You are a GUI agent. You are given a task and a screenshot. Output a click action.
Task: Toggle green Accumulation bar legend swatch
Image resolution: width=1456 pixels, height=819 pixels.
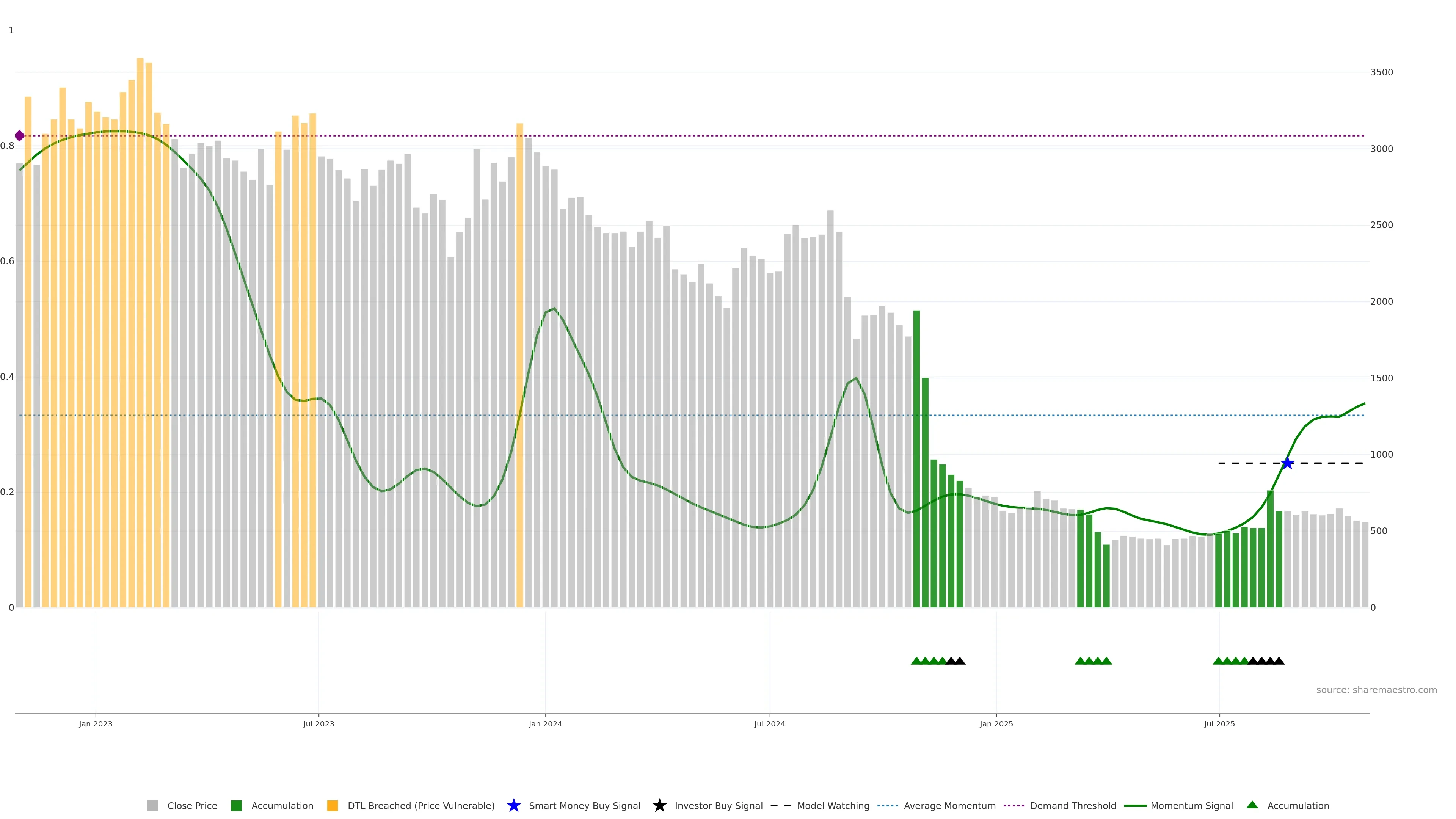pyautogui.click(x=236, y=805)
